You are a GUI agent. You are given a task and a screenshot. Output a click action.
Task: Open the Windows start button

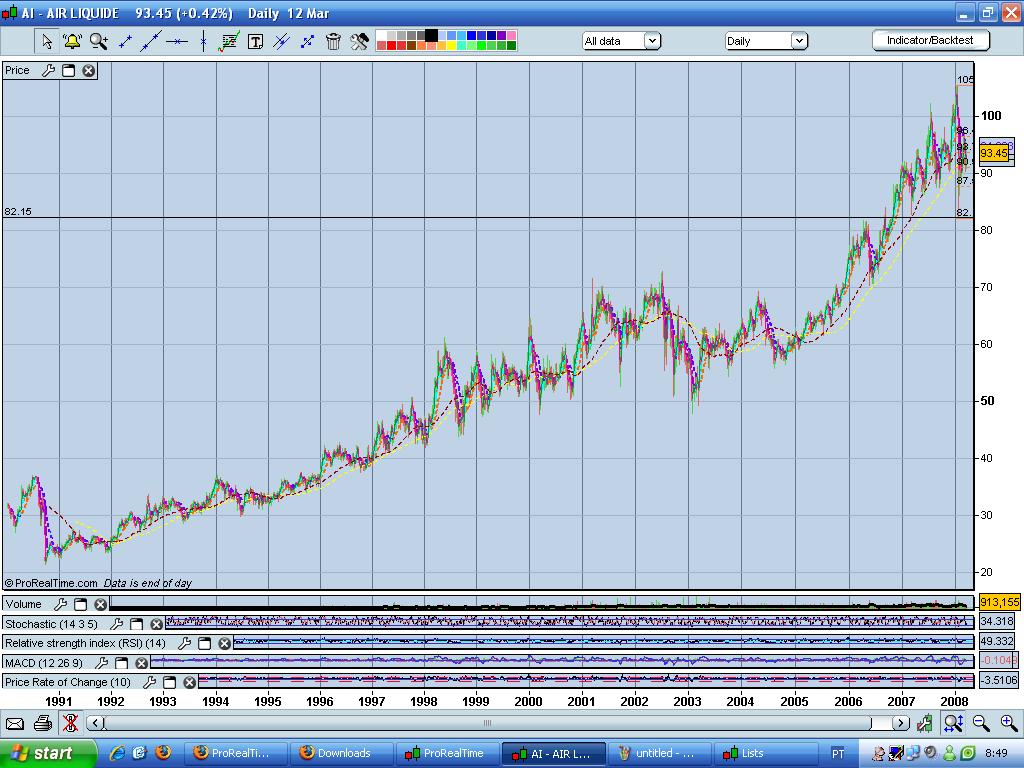pos(47,754)
